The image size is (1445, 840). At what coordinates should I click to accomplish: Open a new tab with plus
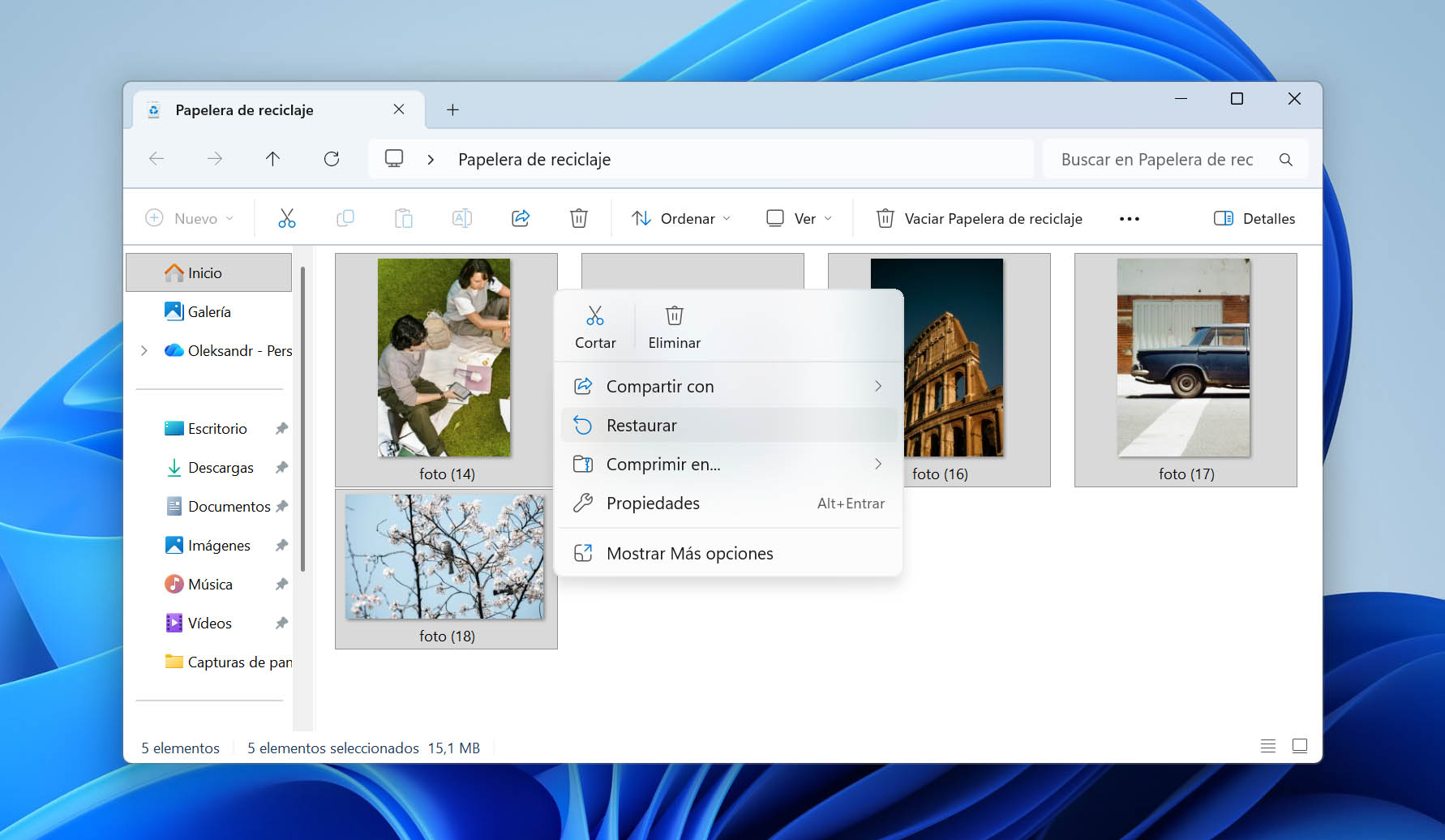pos(453,109)
